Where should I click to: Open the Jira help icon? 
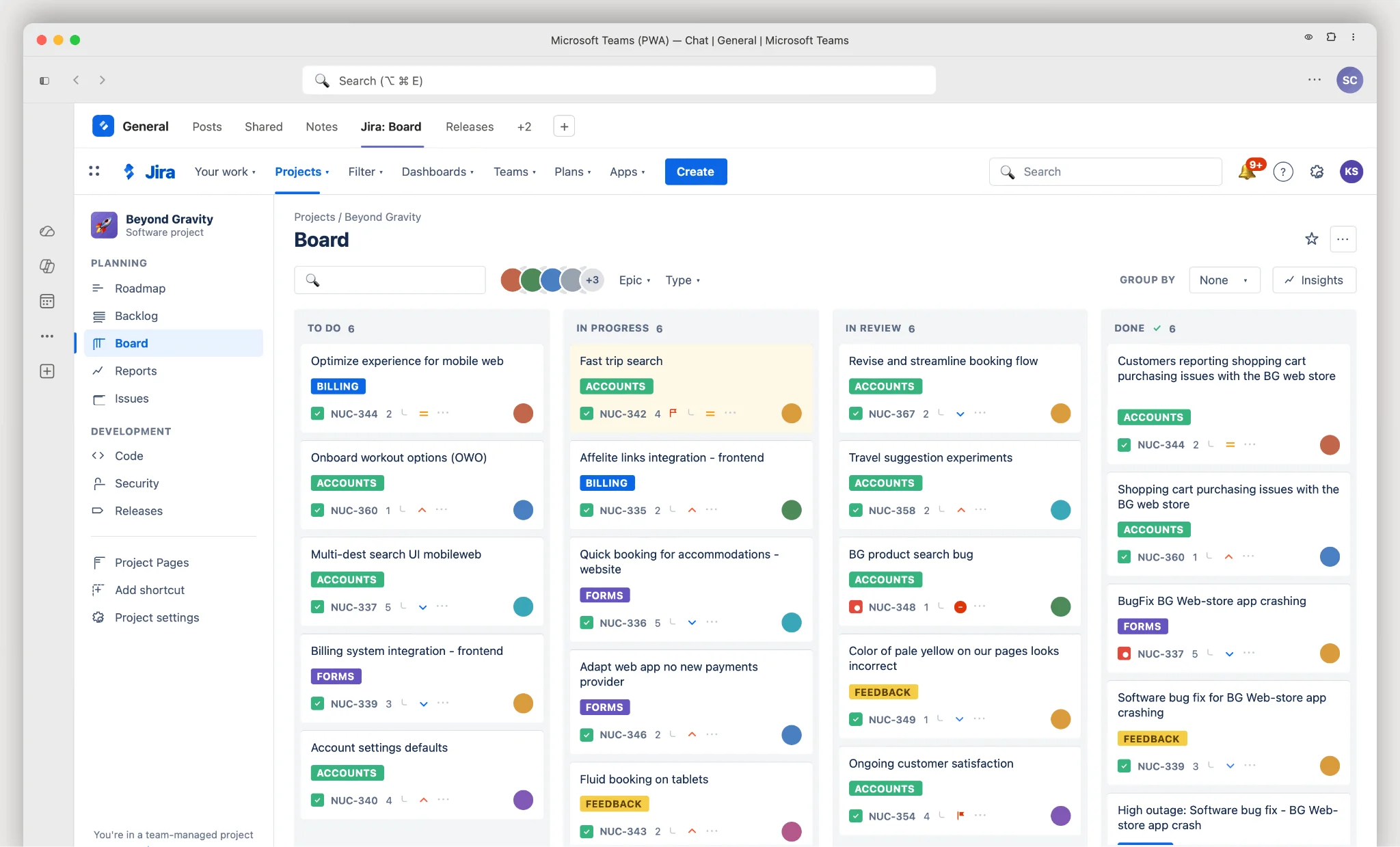click(x=1283, y=172)
